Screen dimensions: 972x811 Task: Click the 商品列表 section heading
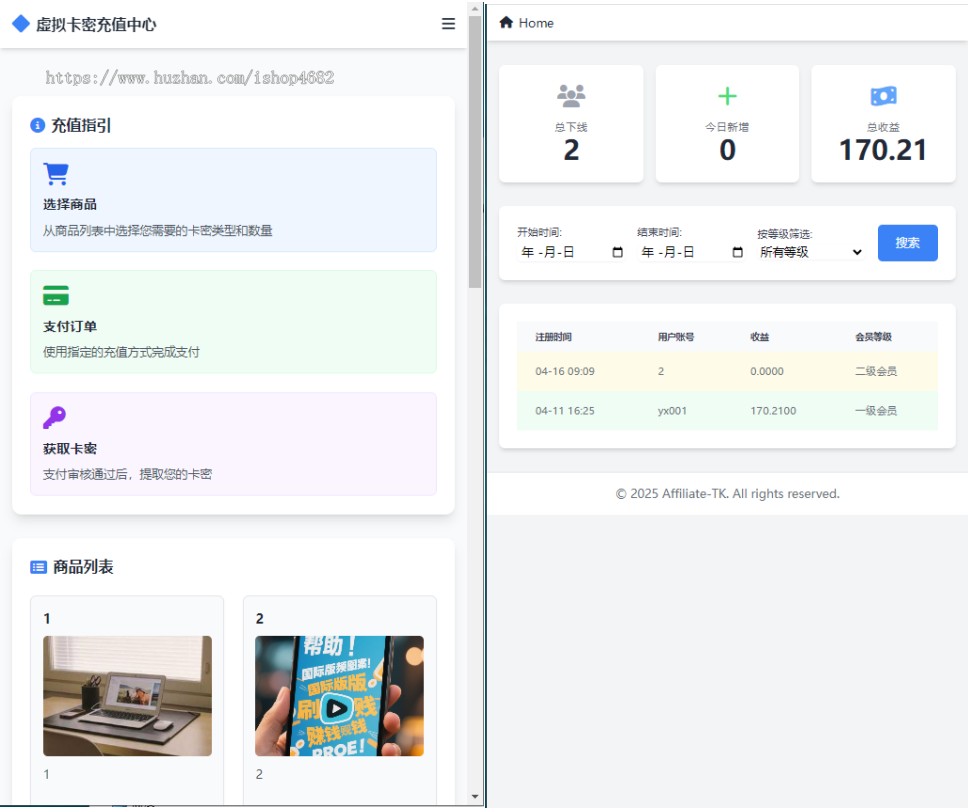tap(84, 568)
